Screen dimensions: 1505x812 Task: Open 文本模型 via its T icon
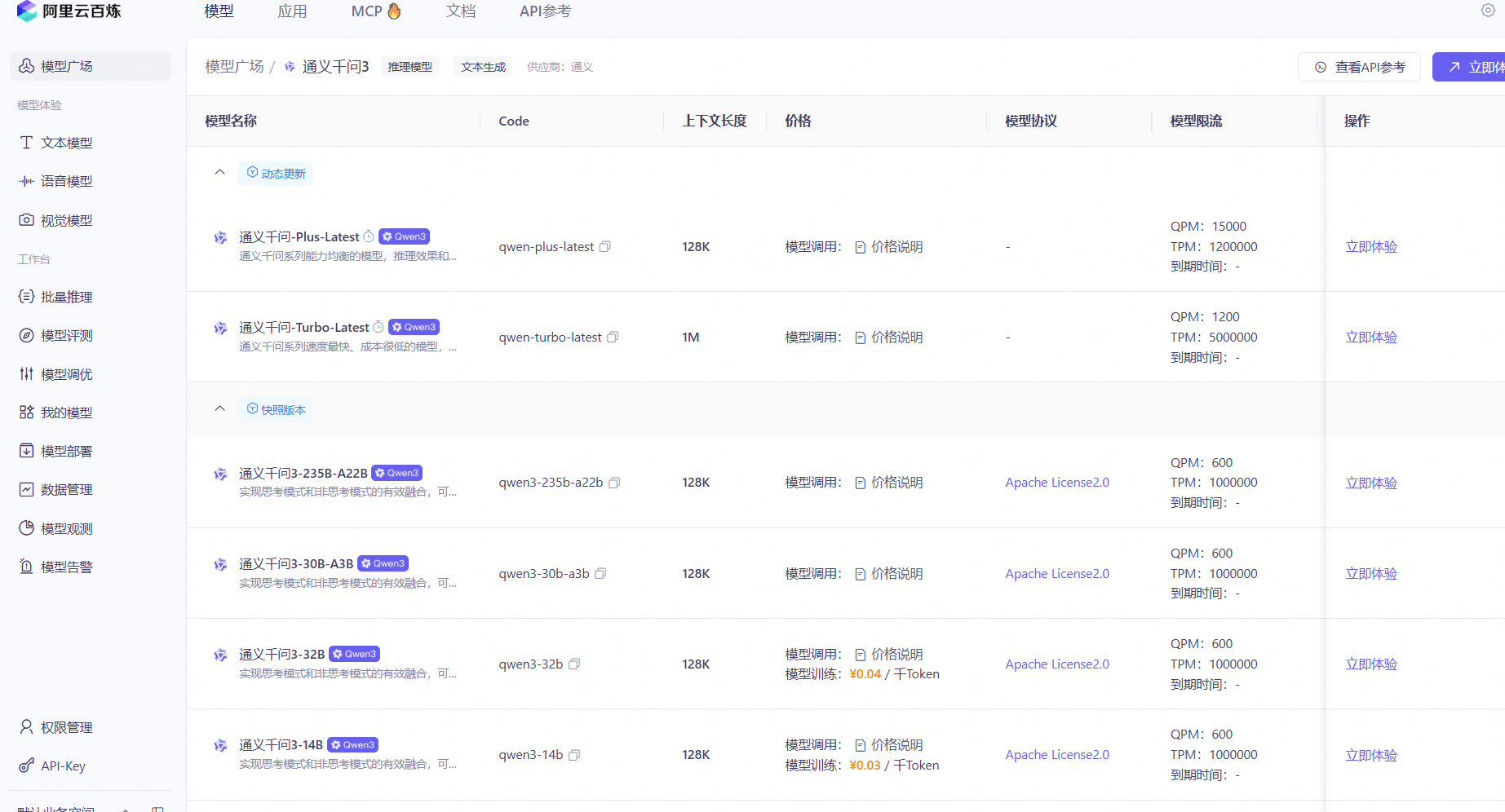coord(27,143)
